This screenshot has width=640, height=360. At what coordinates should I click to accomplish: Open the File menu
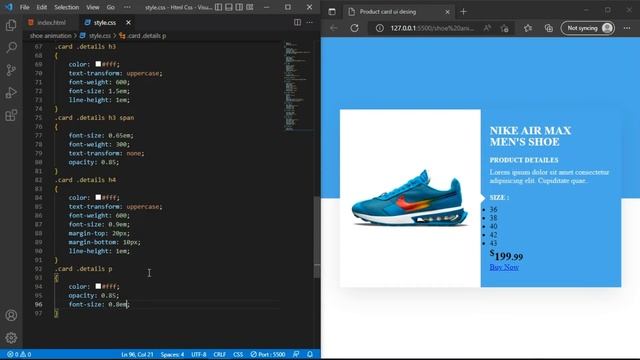pyautogui.click(x=24, y=7)
